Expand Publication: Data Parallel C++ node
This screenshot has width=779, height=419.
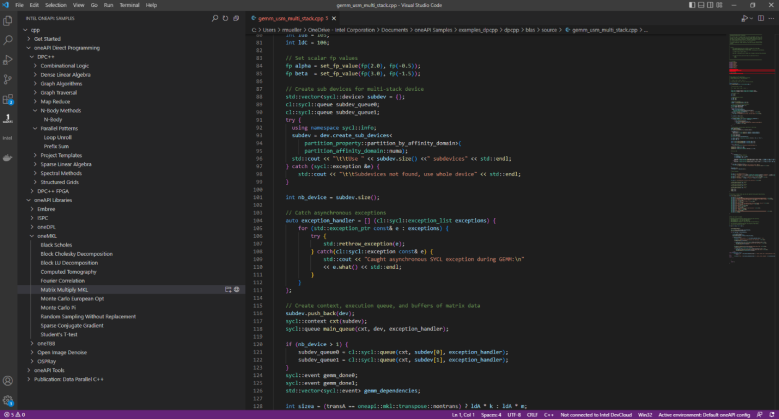29,379
